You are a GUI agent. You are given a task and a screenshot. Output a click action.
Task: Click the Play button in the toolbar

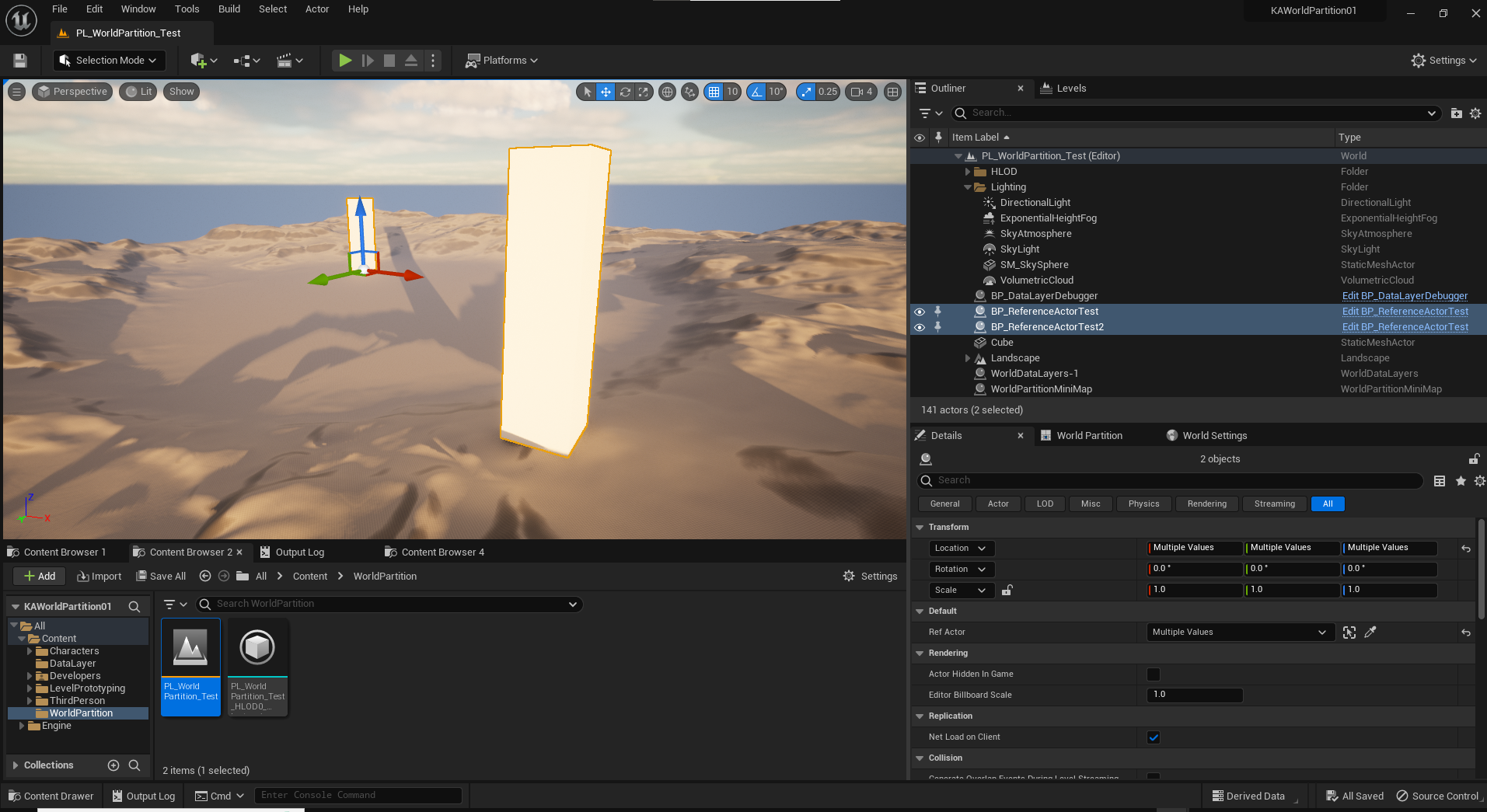(345, 61)
